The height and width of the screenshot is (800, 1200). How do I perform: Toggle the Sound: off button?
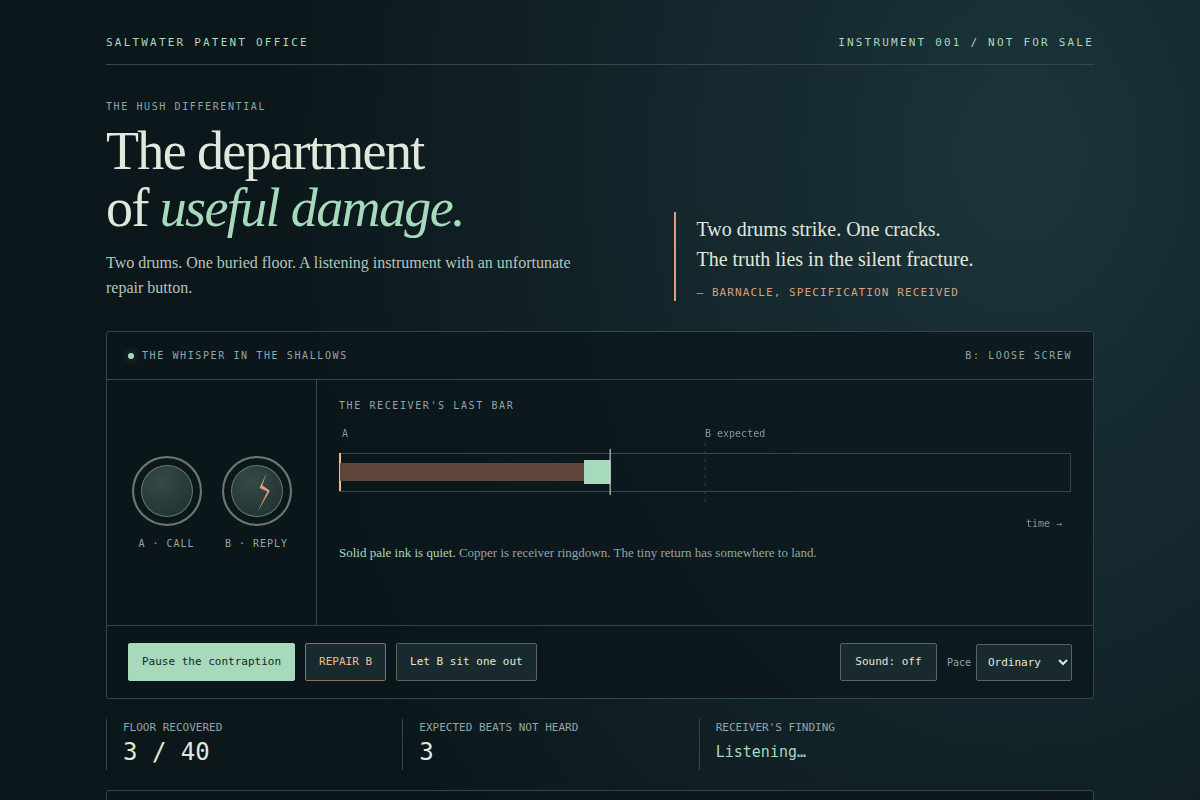click(x=888, y=662)
